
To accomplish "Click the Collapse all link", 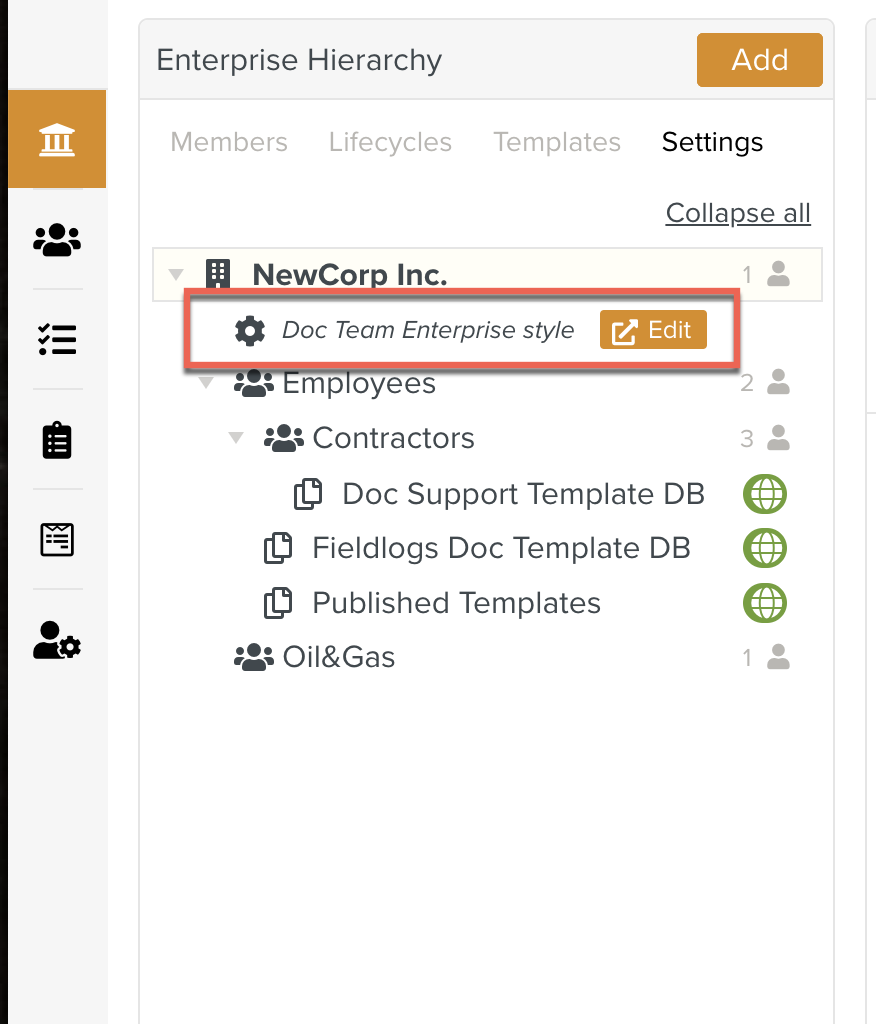I will 738,213.
